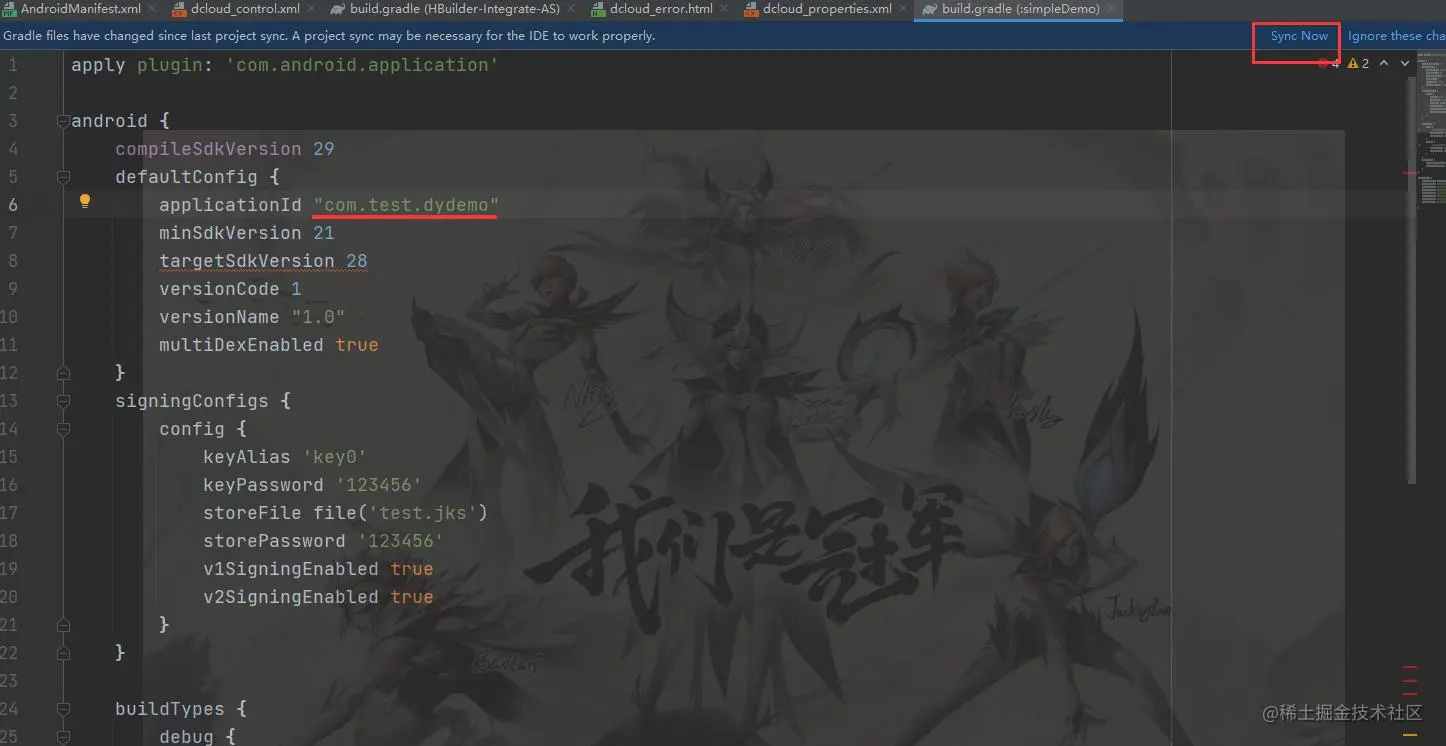This screenshot has height=746, width=1446.
Task: Close the build.gradle (HBuilder-Integrate-AS) tab
Action: pyautogui.click(x=571, y=9)
